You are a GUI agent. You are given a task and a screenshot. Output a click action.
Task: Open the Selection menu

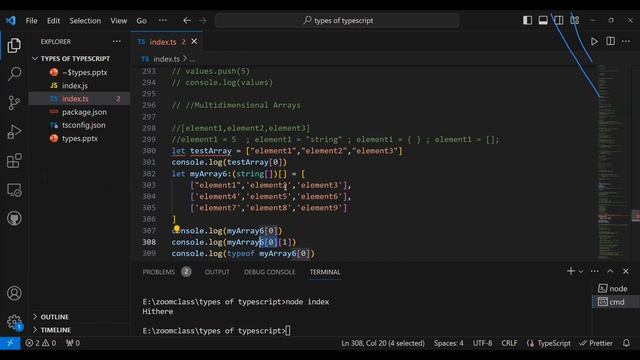[x=85, y=20]
